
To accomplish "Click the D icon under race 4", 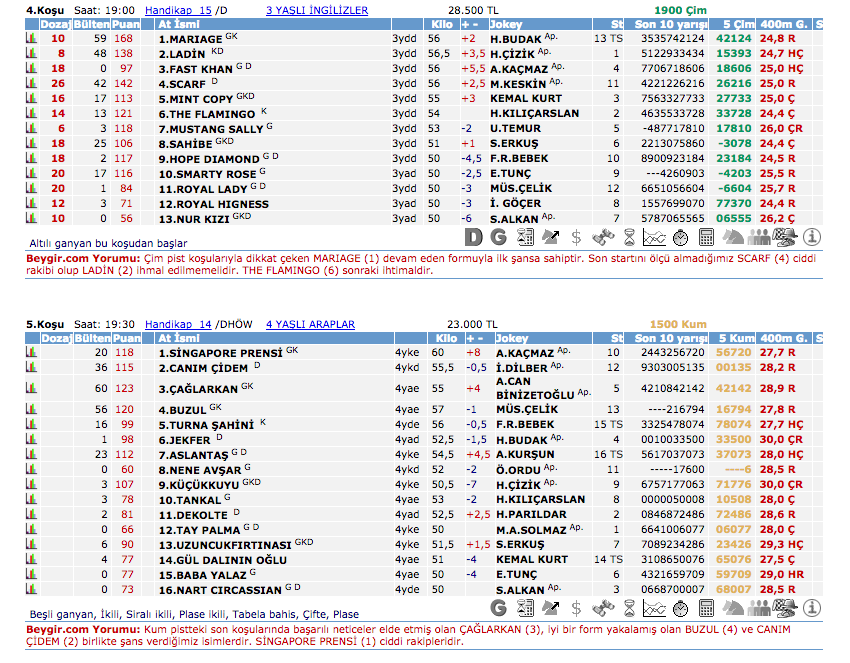I will pos(474,237).
